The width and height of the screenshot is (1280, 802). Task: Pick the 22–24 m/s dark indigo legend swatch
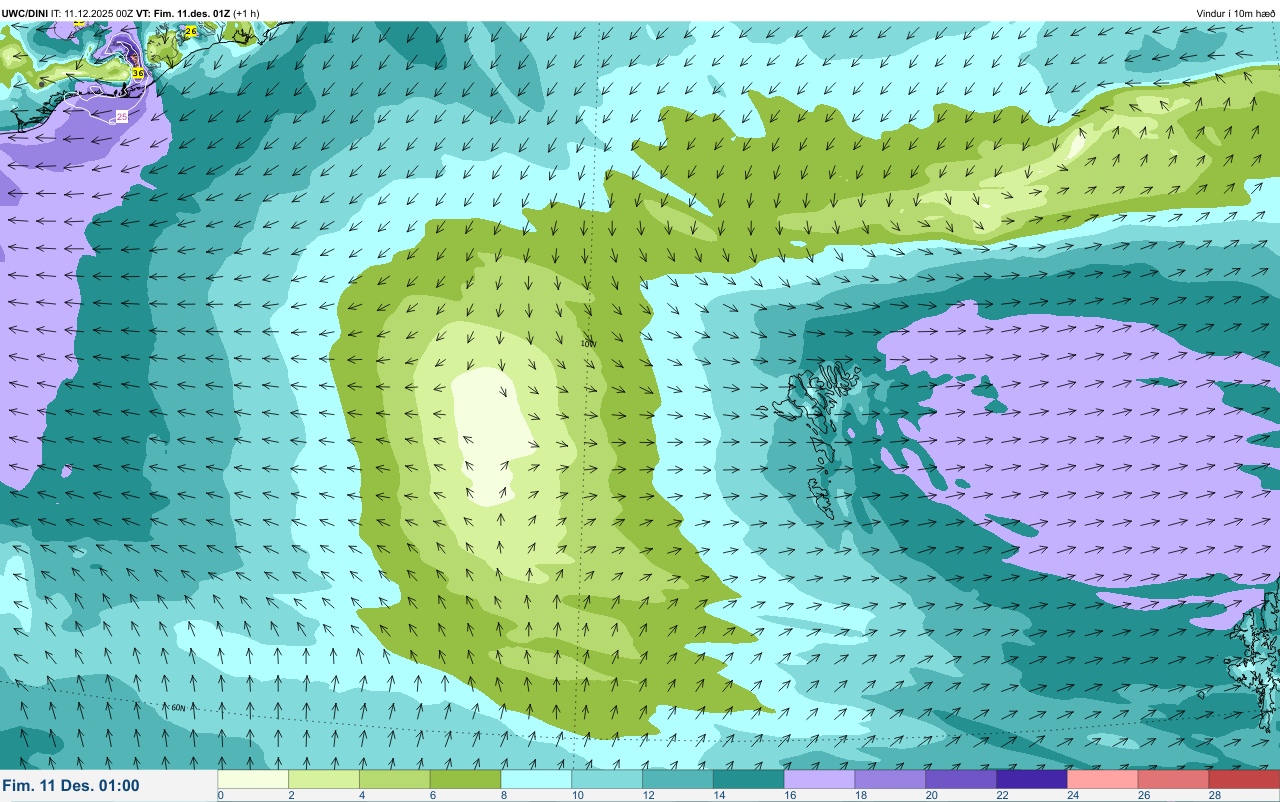[x=1033, y=779]
